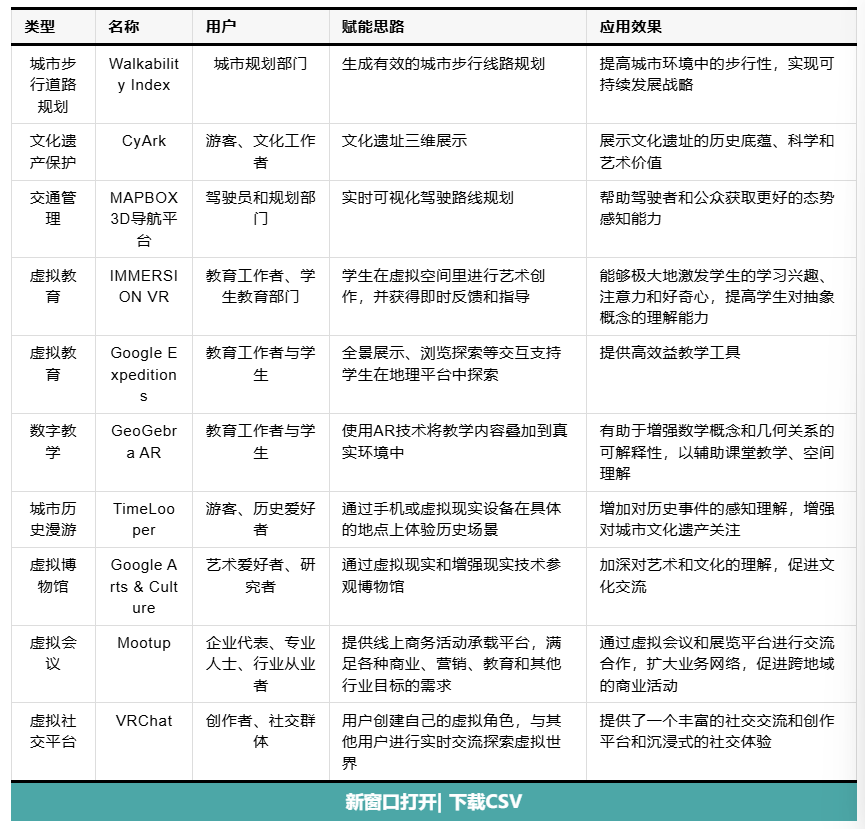
Task: Click the 新窗口打开 link
Action: pos(390,802)
